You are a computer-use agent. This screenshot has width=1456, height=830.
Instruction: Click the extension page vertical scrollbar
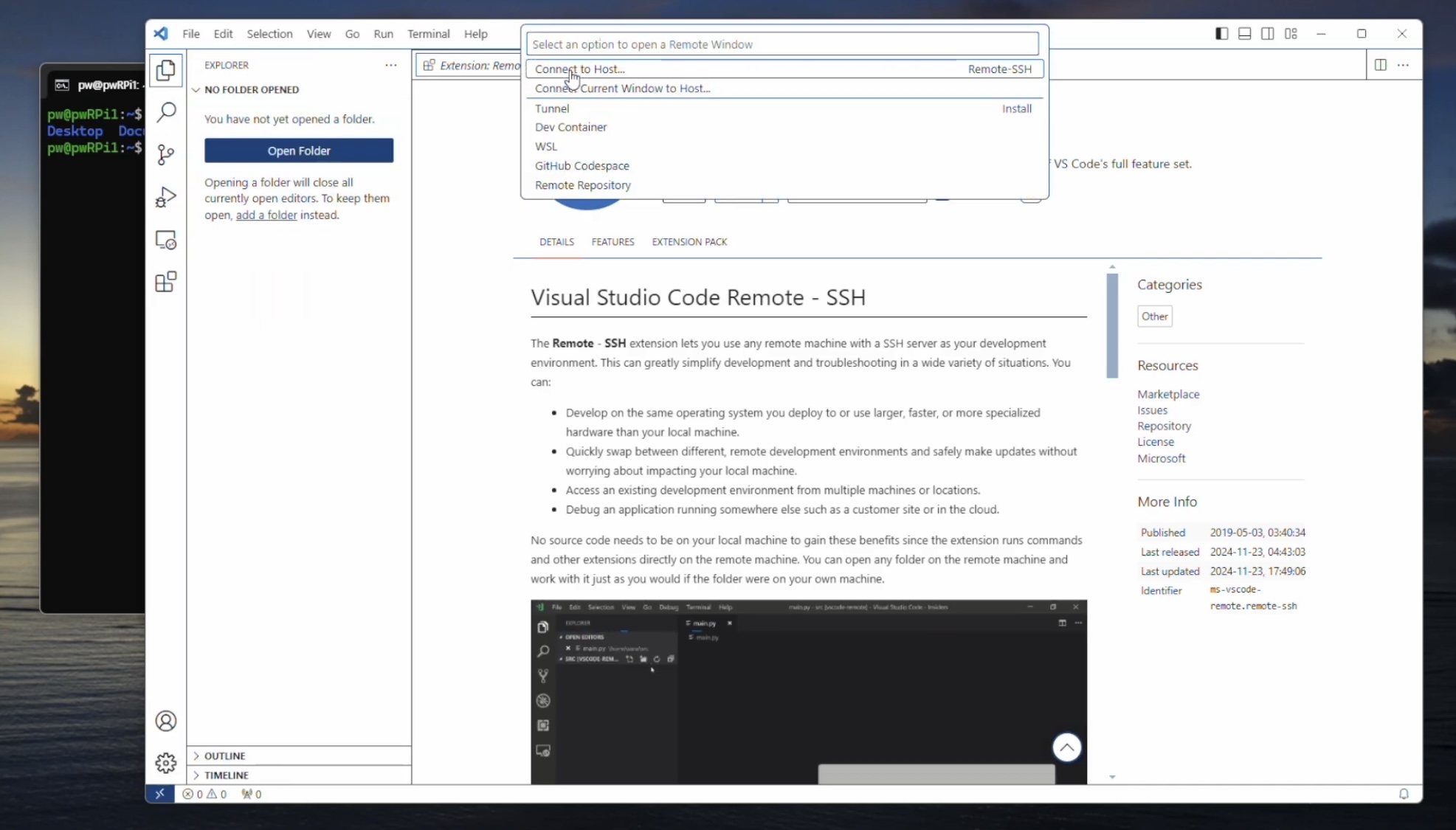(1112, 325)
